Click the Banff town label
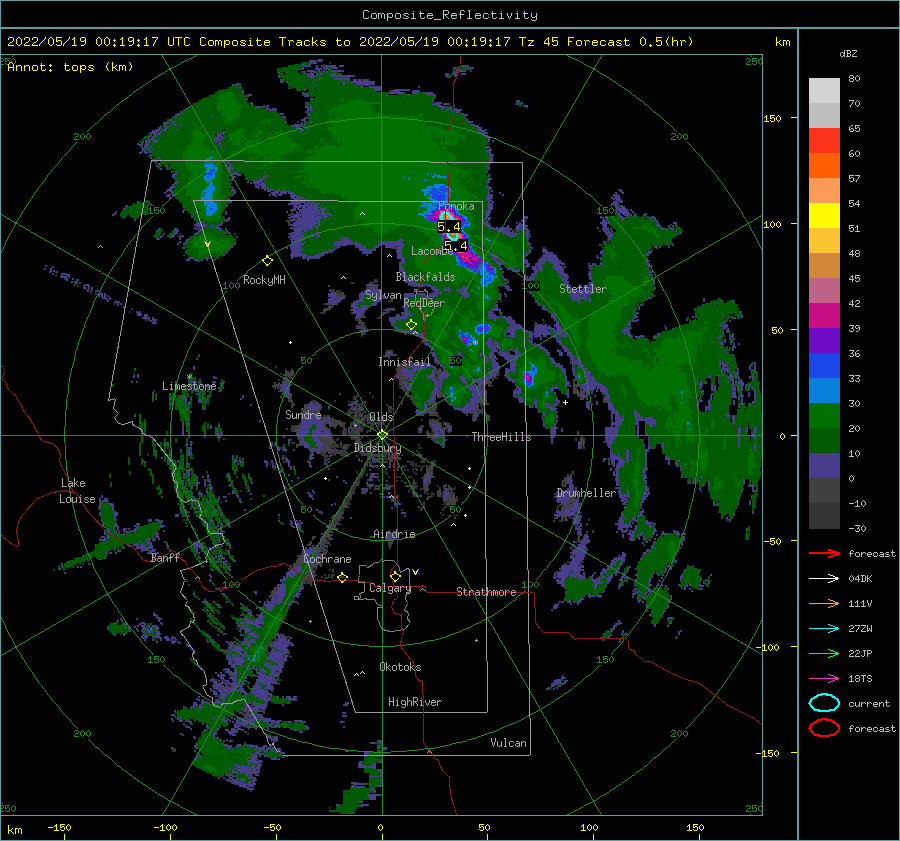This screenshot has height=841, width=900. coord(165,557)
